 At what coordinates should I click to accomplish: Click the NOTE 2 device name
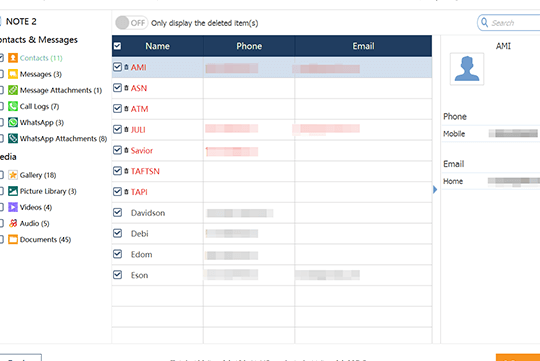[x=21, y=21]
